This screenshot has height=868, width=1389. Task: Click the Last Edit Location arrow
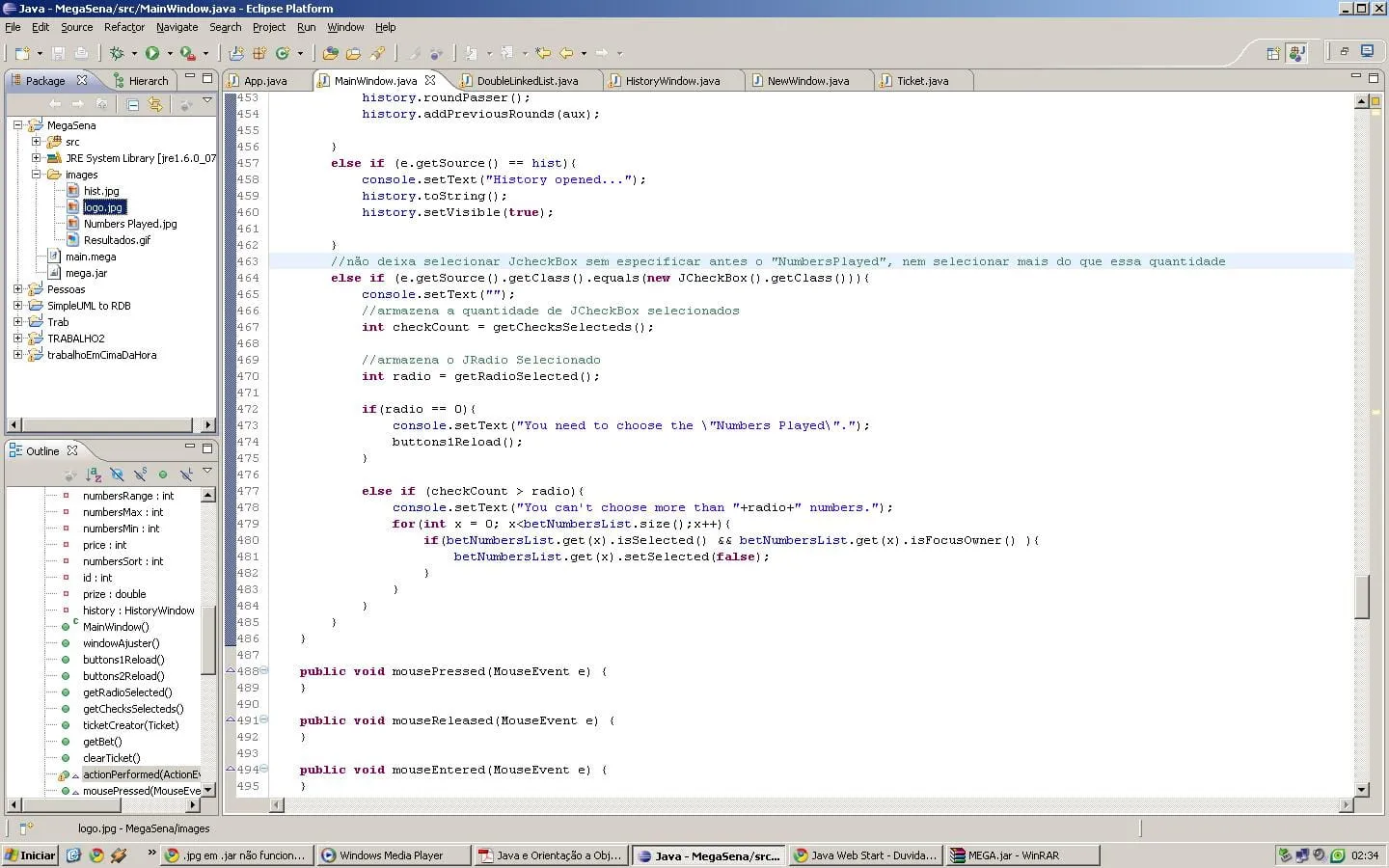543,53
